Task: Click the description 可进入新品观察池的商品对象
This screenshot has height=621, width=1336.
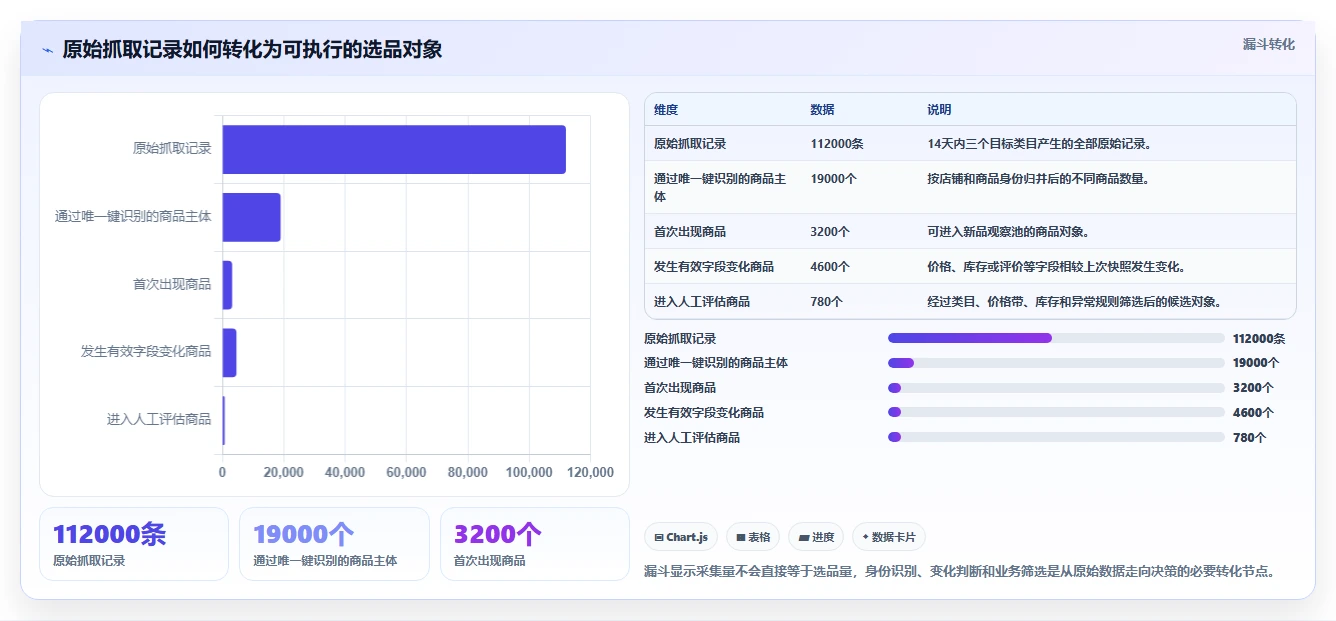Action: pyautogui.click(x=1008, y=232)
